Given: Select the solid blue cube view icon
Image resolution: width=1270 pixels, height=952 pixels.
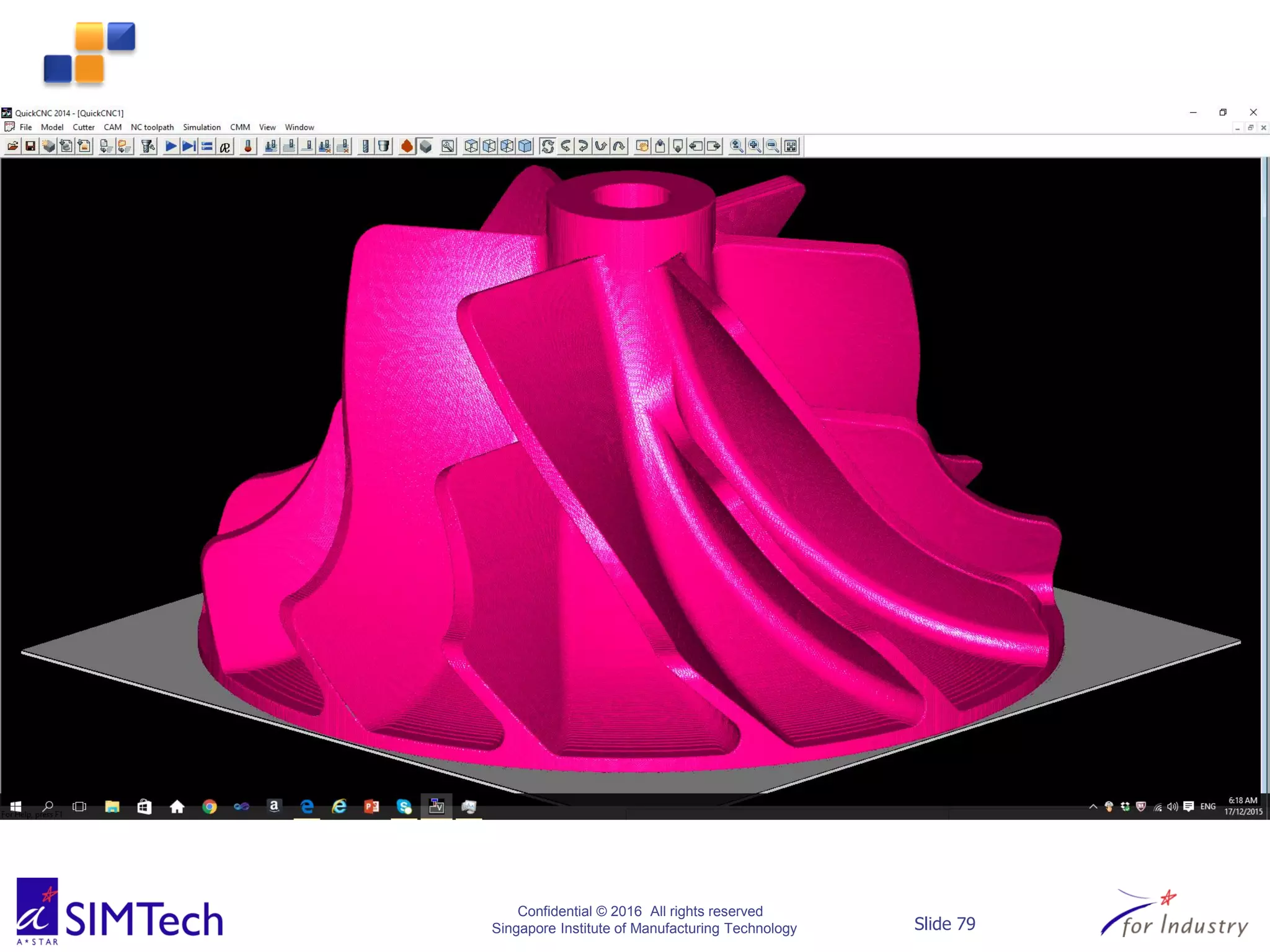Looking at the screenshot, I should coord(525,146).
